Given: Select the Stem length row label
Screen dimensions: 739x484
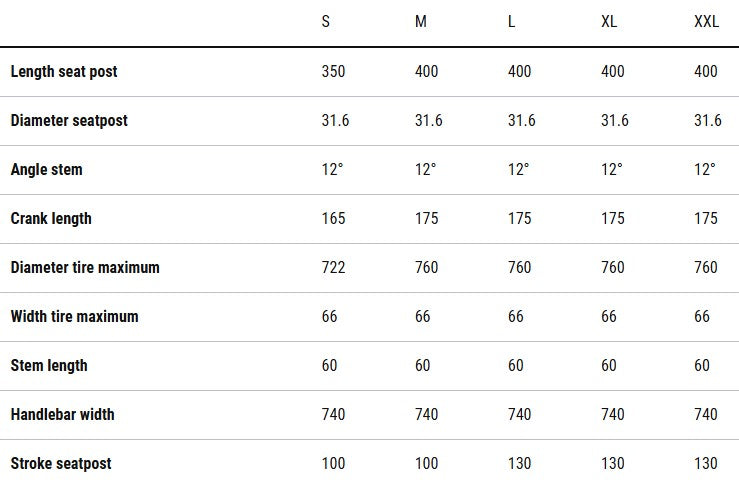Looking at the screenshot, I should pyautogui.click(x=49, y=366).
